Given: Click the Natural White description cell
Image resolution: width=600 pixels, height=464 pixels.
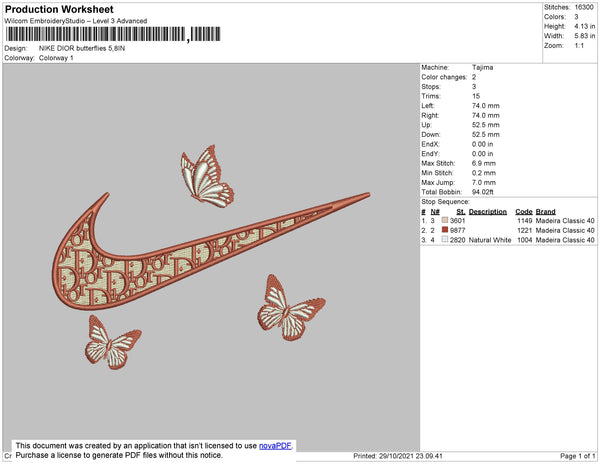Looking at the screenshot, I should tap(490, 240).
